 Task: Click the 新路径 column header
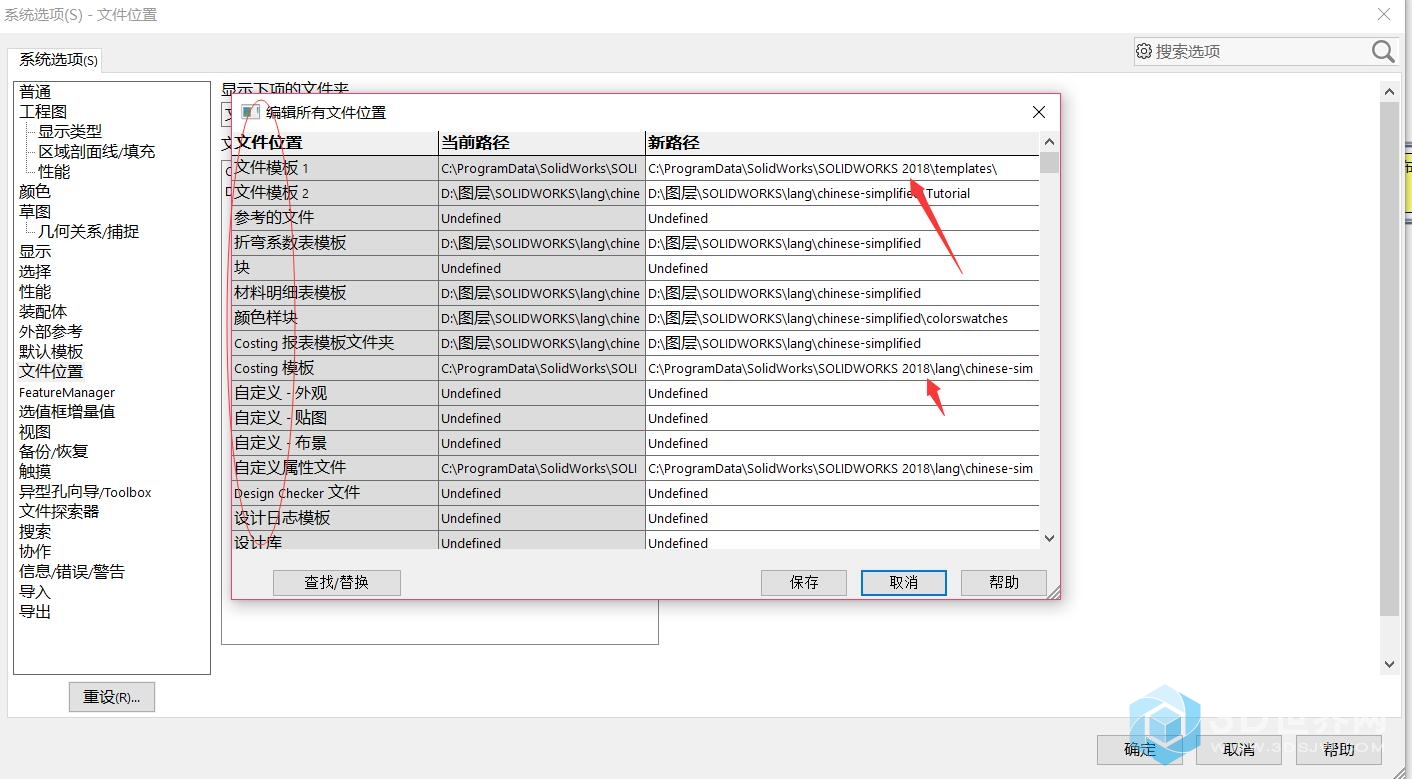tap(842, 143)
